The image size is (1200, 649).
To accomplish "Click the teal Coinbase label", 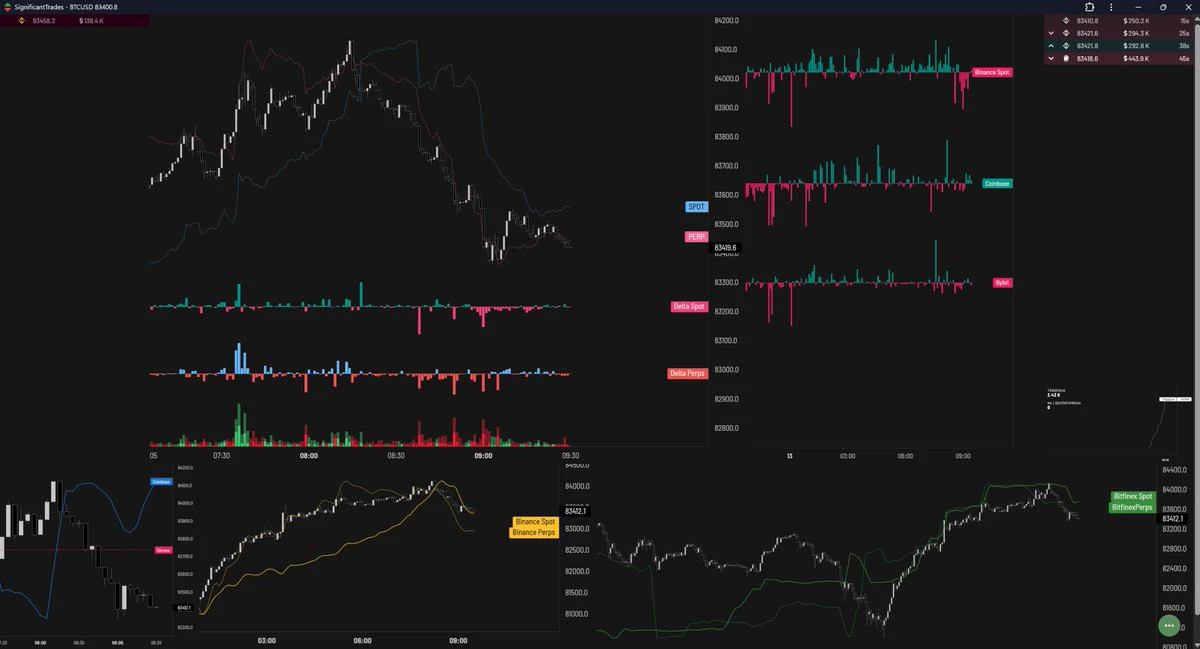I will tap(997, 184).
